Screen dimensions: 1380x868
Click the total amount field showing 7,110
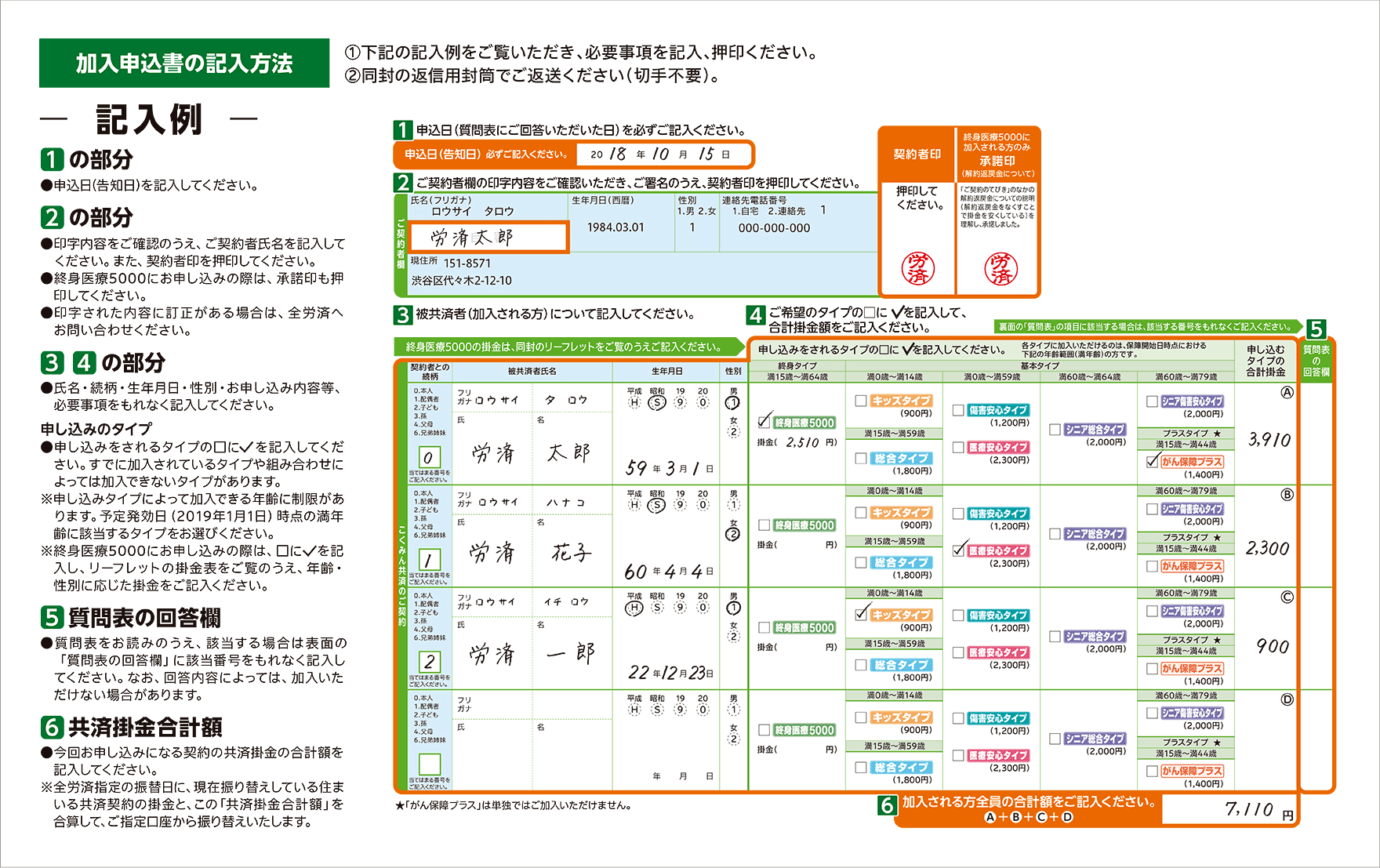pyautogui.click(x=1228, y=809)
